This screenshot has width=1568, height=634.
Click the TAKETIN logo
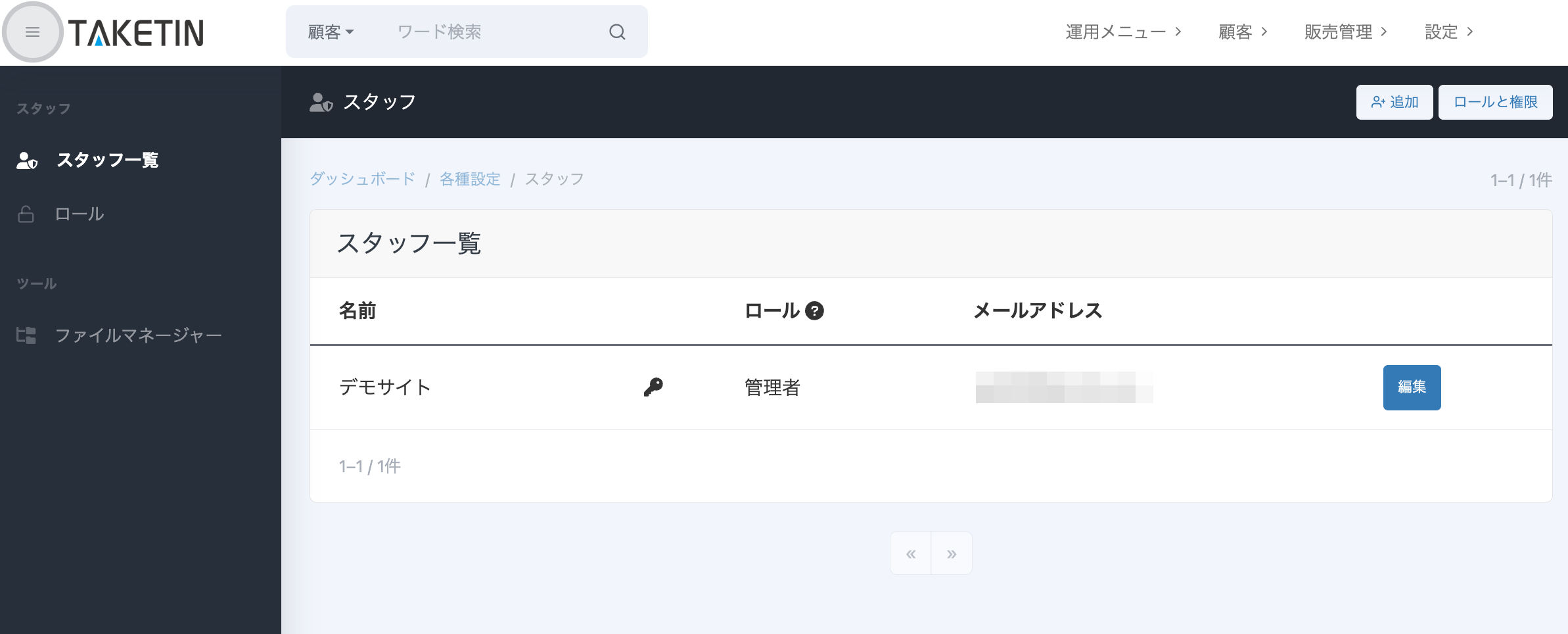click(136, 33)
